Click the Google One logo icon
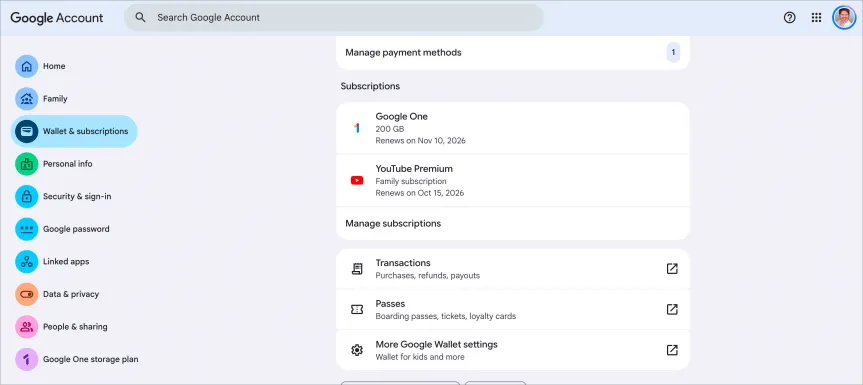Viewport: 863px width, 385px height. [357, 128]
